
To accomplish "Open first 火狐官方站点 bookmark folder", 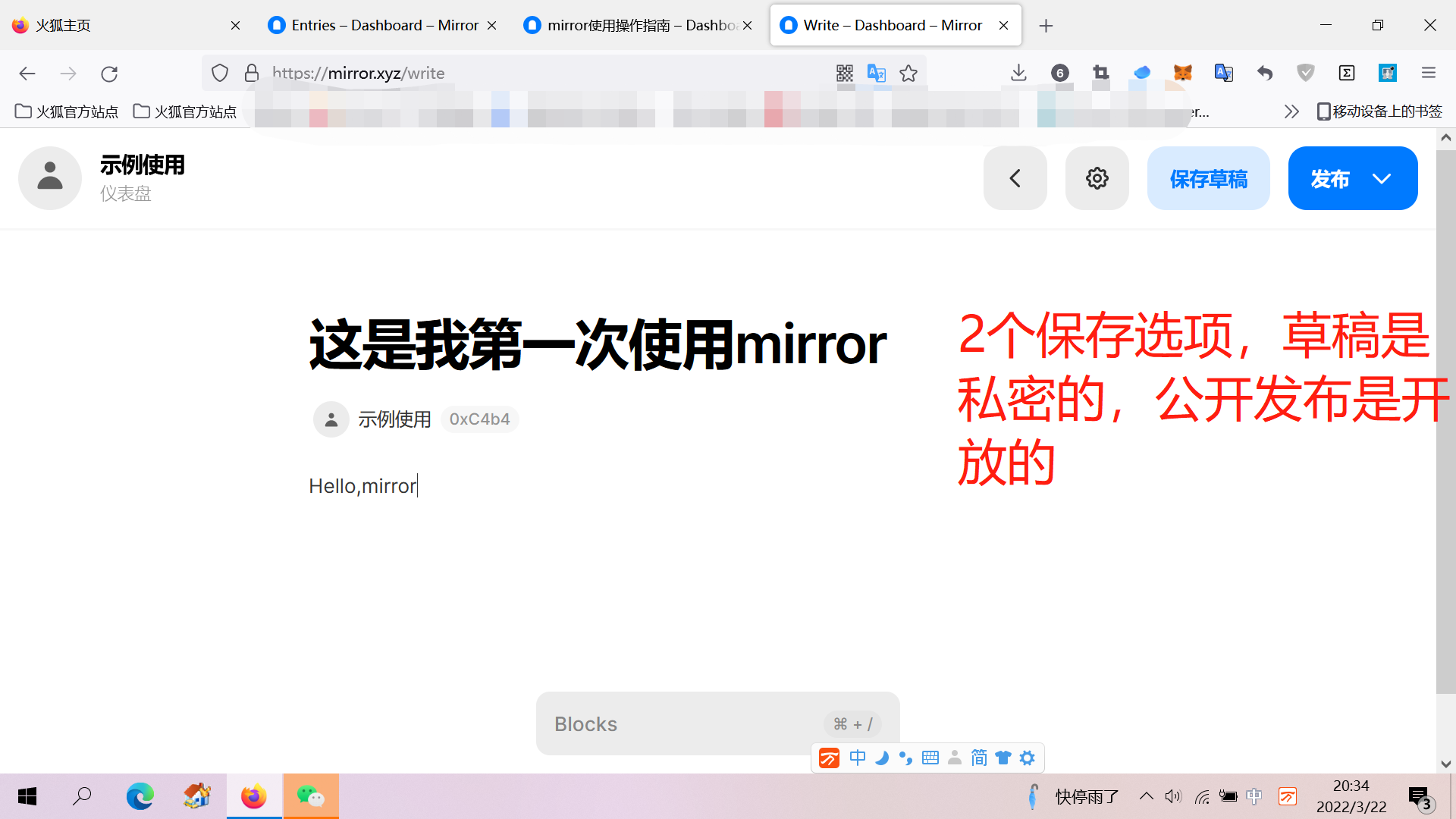I will [67, 111].
